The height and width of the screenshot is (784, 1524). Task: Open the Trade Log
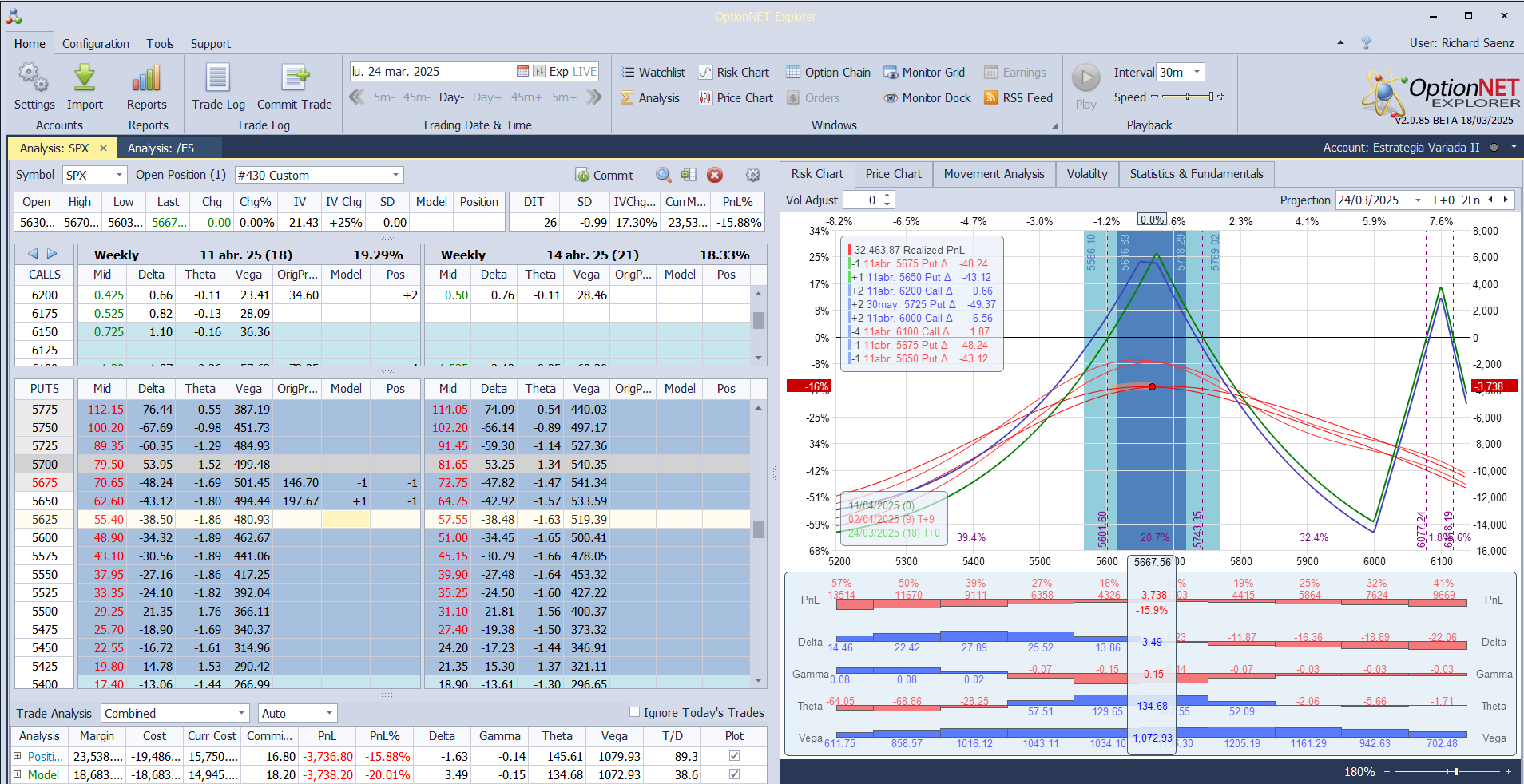pos(218,86)
